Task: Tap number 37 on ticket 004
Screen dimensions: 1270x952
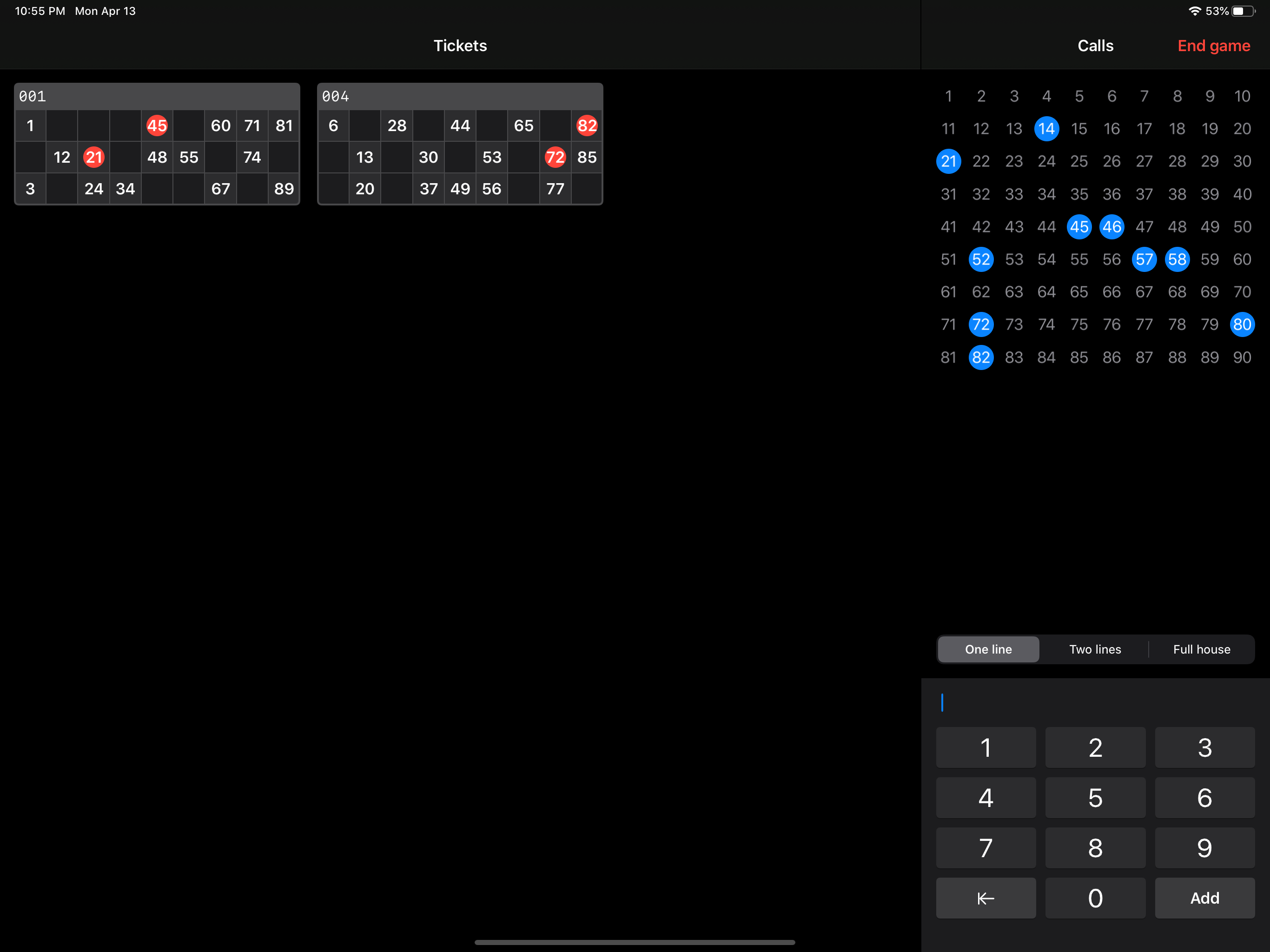Action: coord(428,188)
